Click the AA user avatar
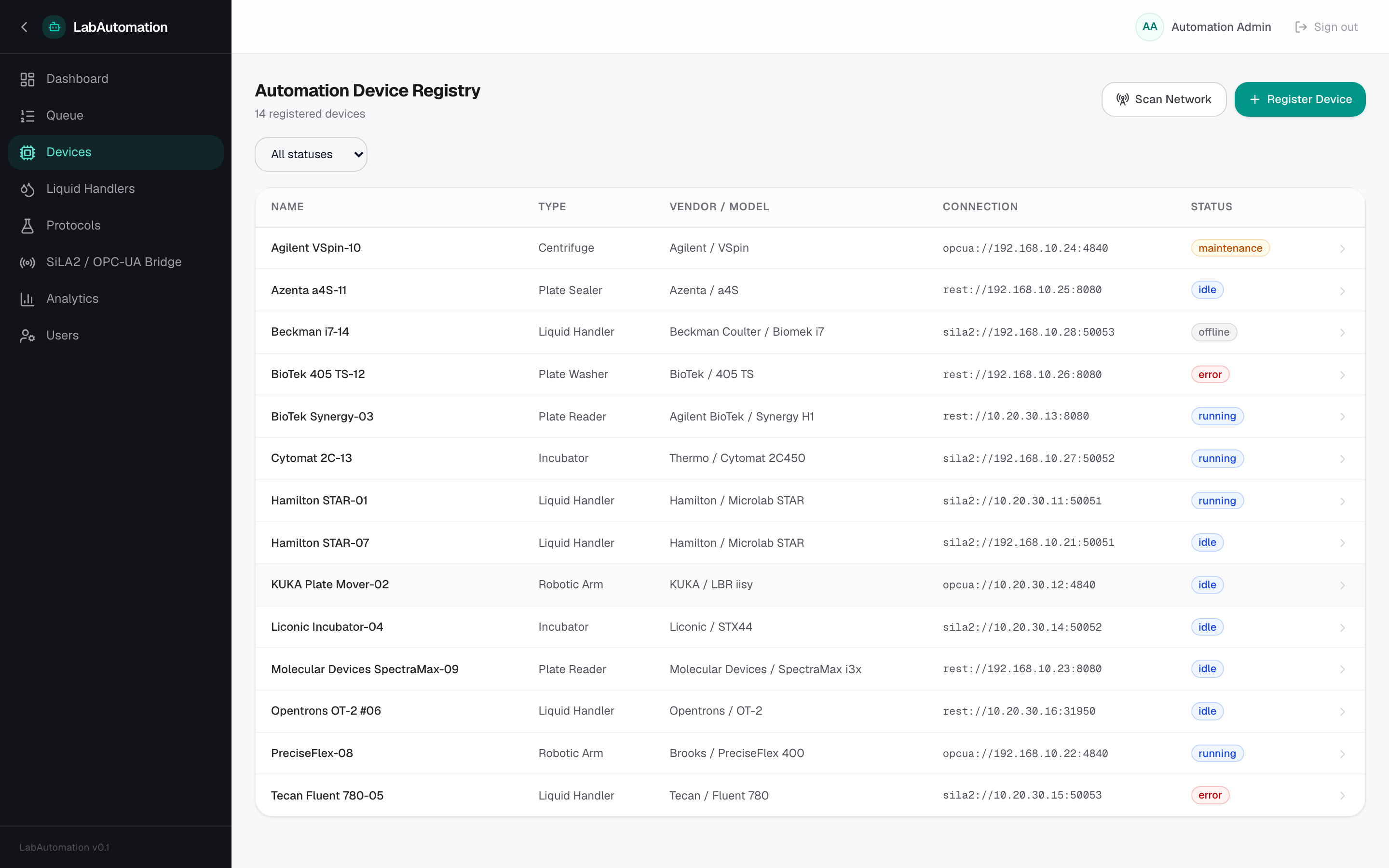 [1149, 27]
